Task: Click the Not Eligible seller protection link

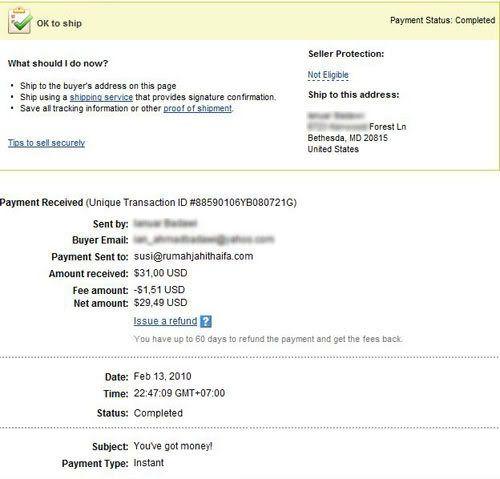Action: (x=328, y=75)
